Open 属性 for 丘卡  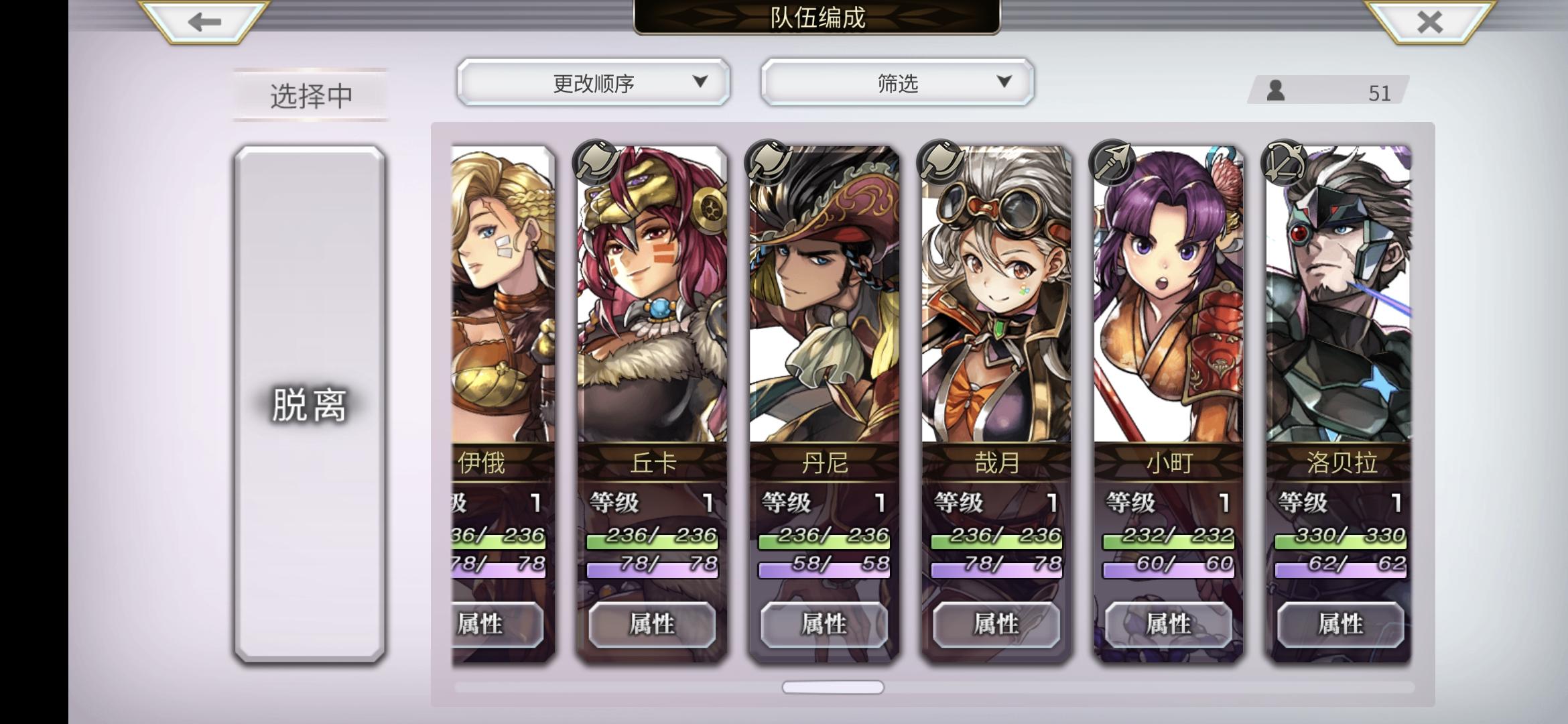(x=651, y=625)
